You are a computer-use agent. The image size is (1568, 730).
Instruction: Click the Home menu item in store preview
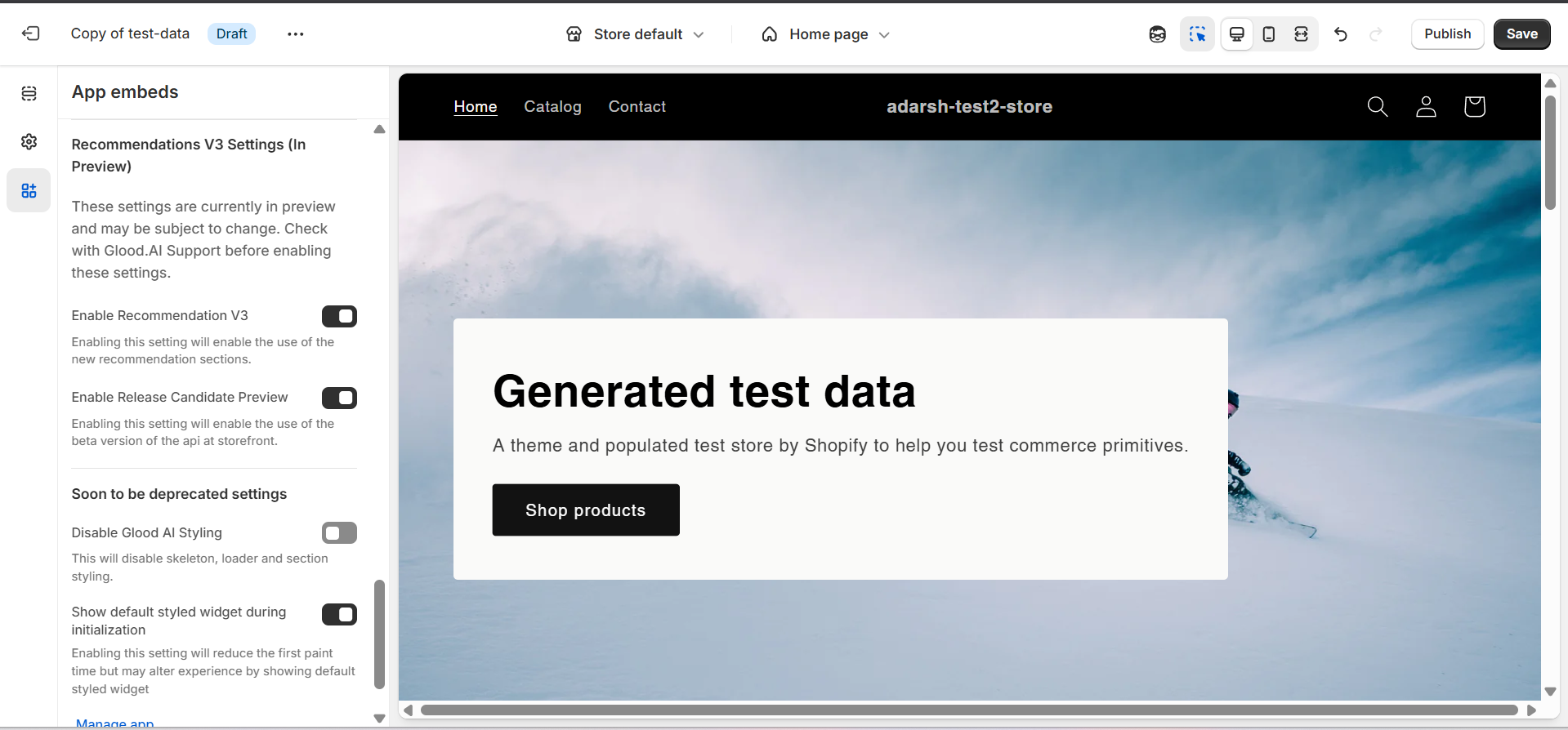(x=476, y=106)
